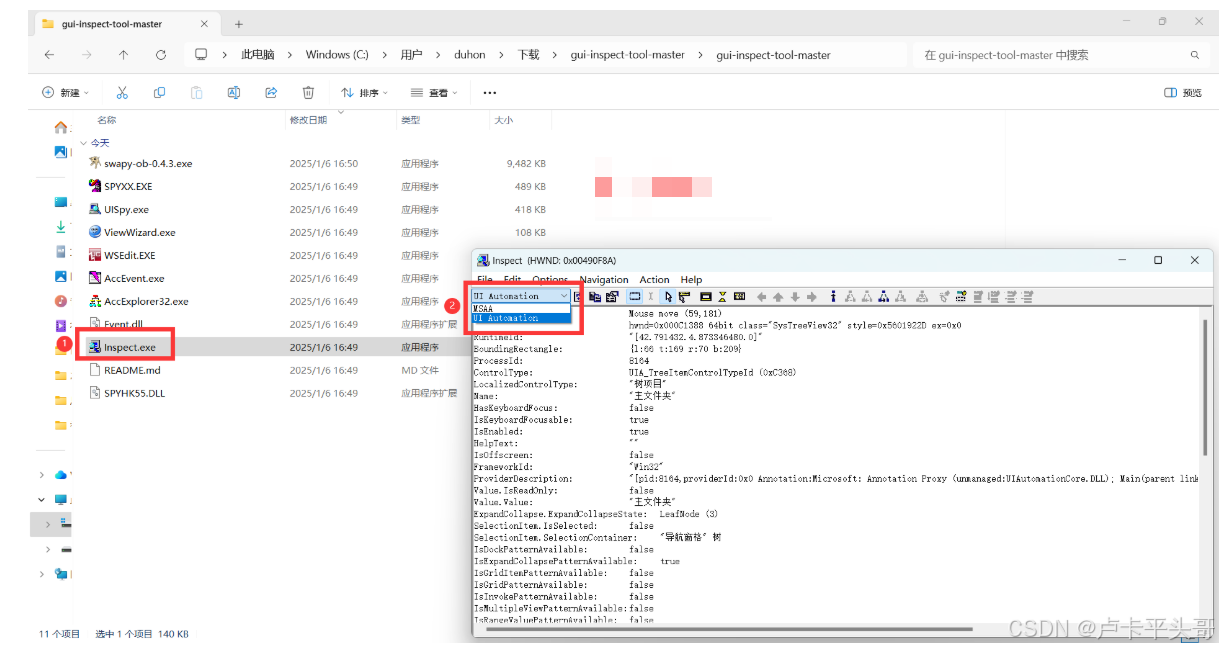1219x648 pixels.
Task: Click the rename icon in Explorer toolbar
Action: [233, 92]
